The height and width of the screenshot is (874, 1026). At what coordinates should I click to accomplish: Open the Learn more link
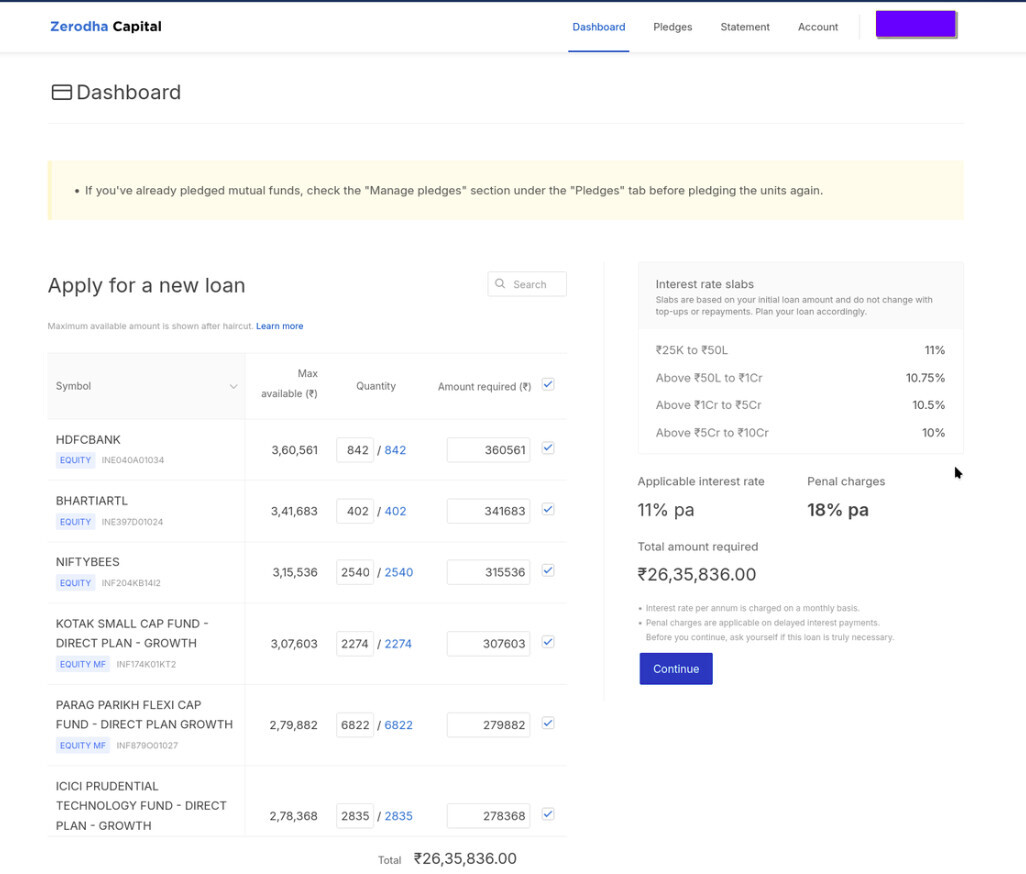(279, 326)
